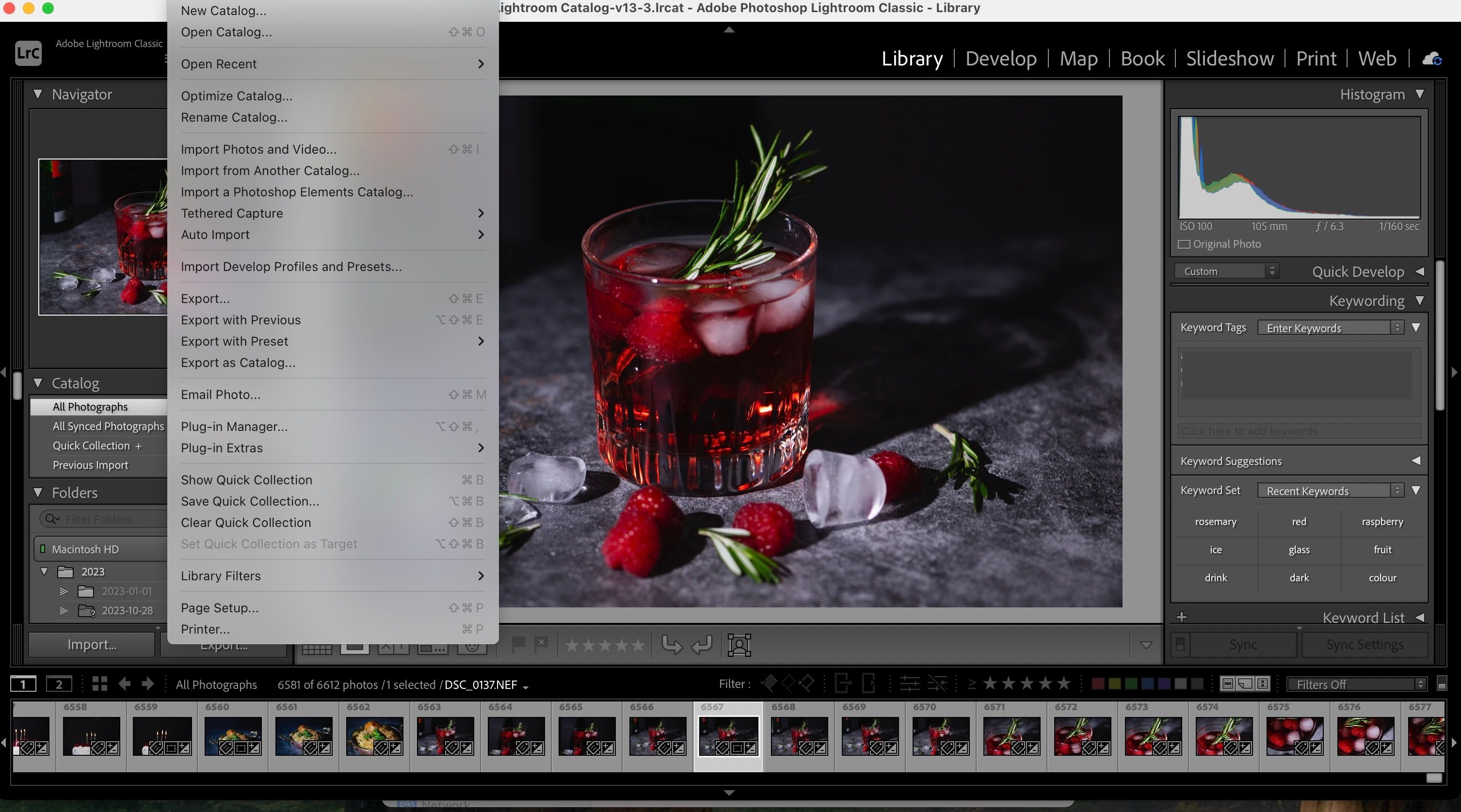Switch to grid view from filmstrip bar
Screen dimensions: 1461x812
(x=100, y=684)
